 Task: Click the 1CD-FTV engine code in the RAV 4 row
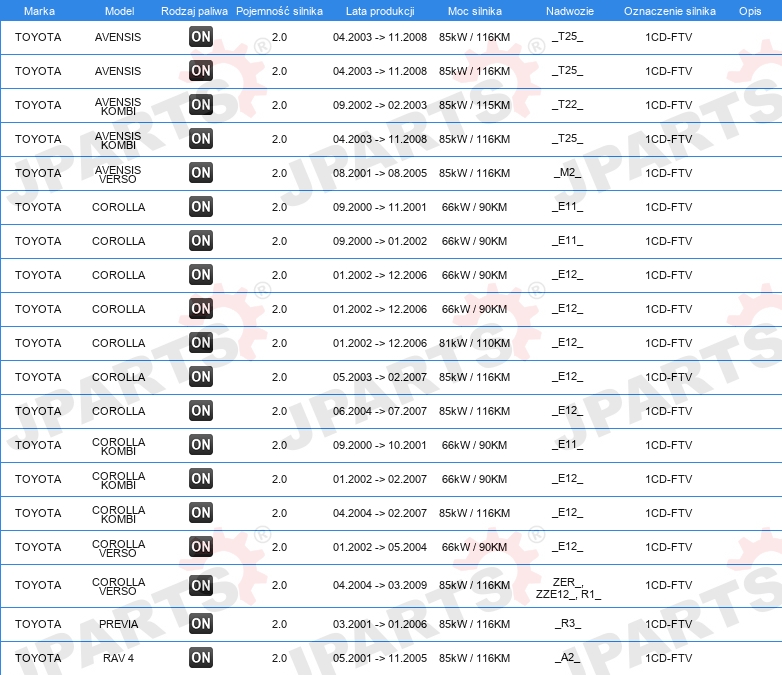(668, 658)
